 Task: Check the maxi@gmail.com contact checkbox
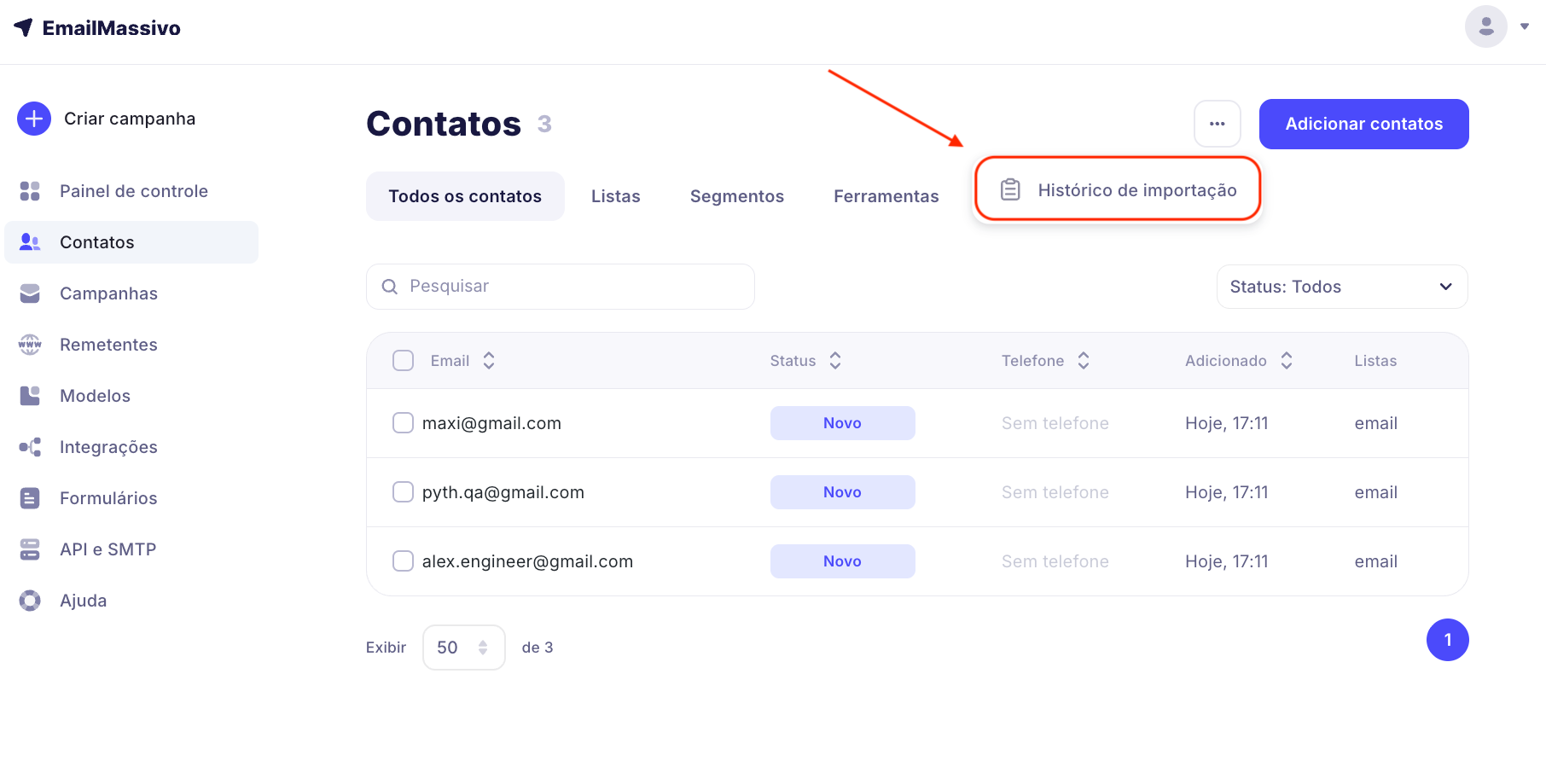point(403,423)
